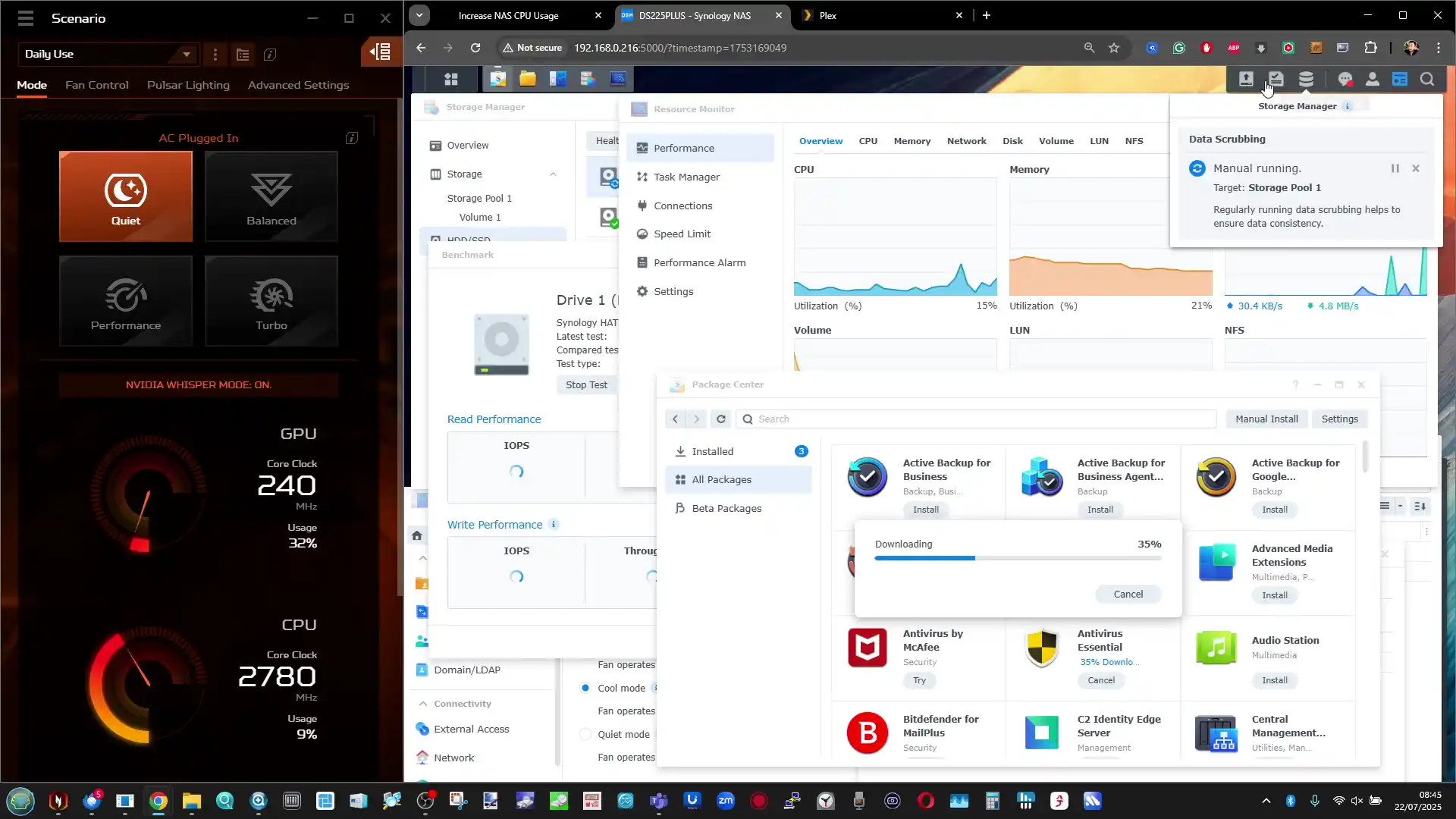The image size is (1456, 819).
Task: Open Storage Manager status tray icon
Action: tap(1306, 79)
